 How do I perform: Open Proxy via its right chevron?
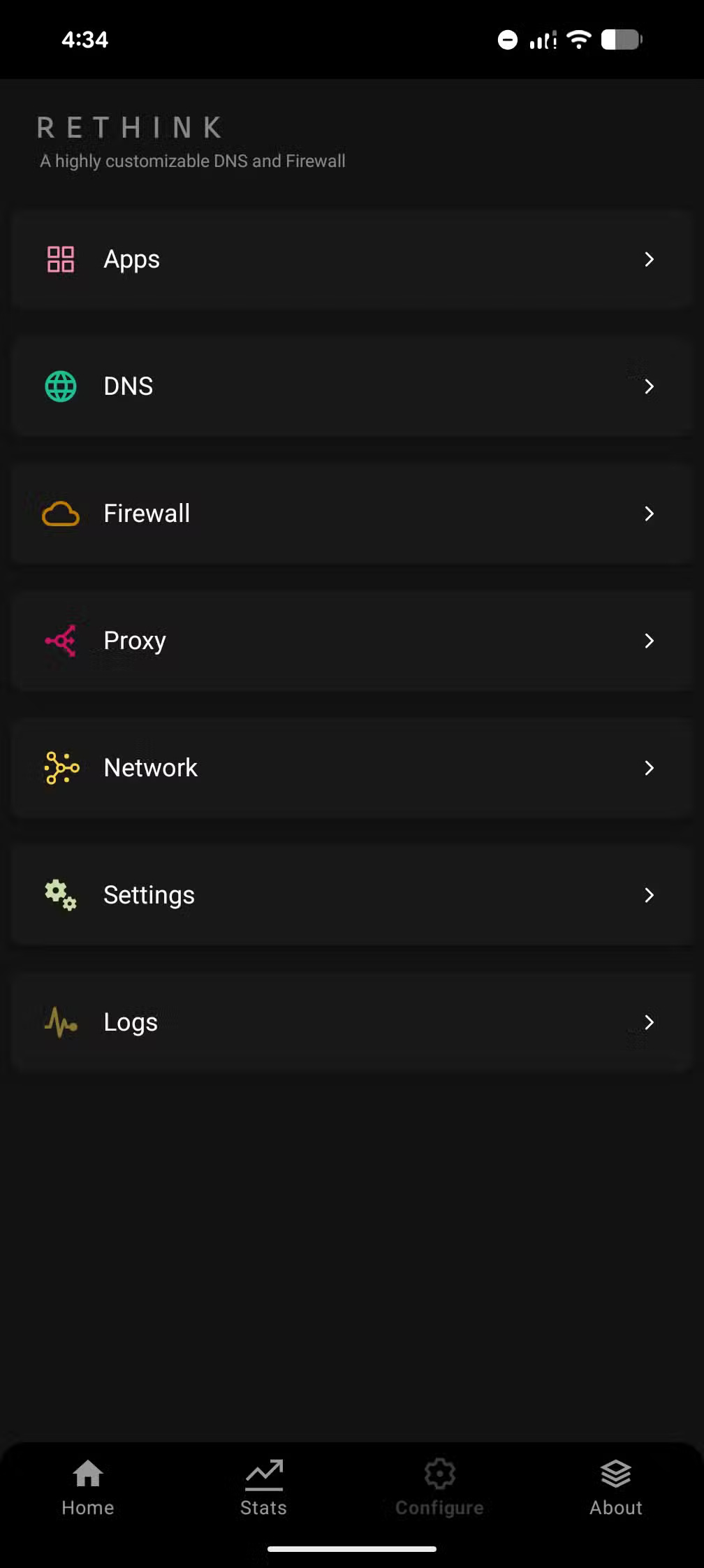tap(649, 641)
